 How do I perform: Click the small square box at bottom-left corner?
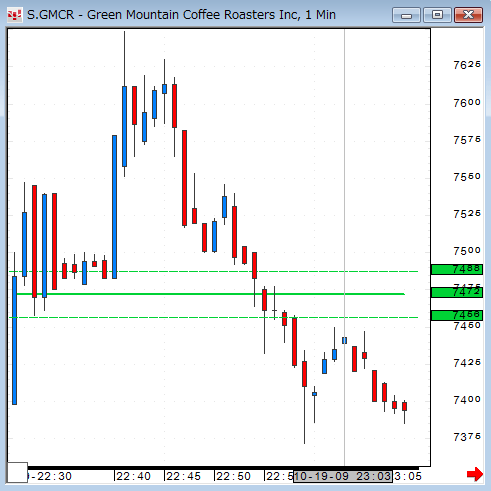[17, 472]
